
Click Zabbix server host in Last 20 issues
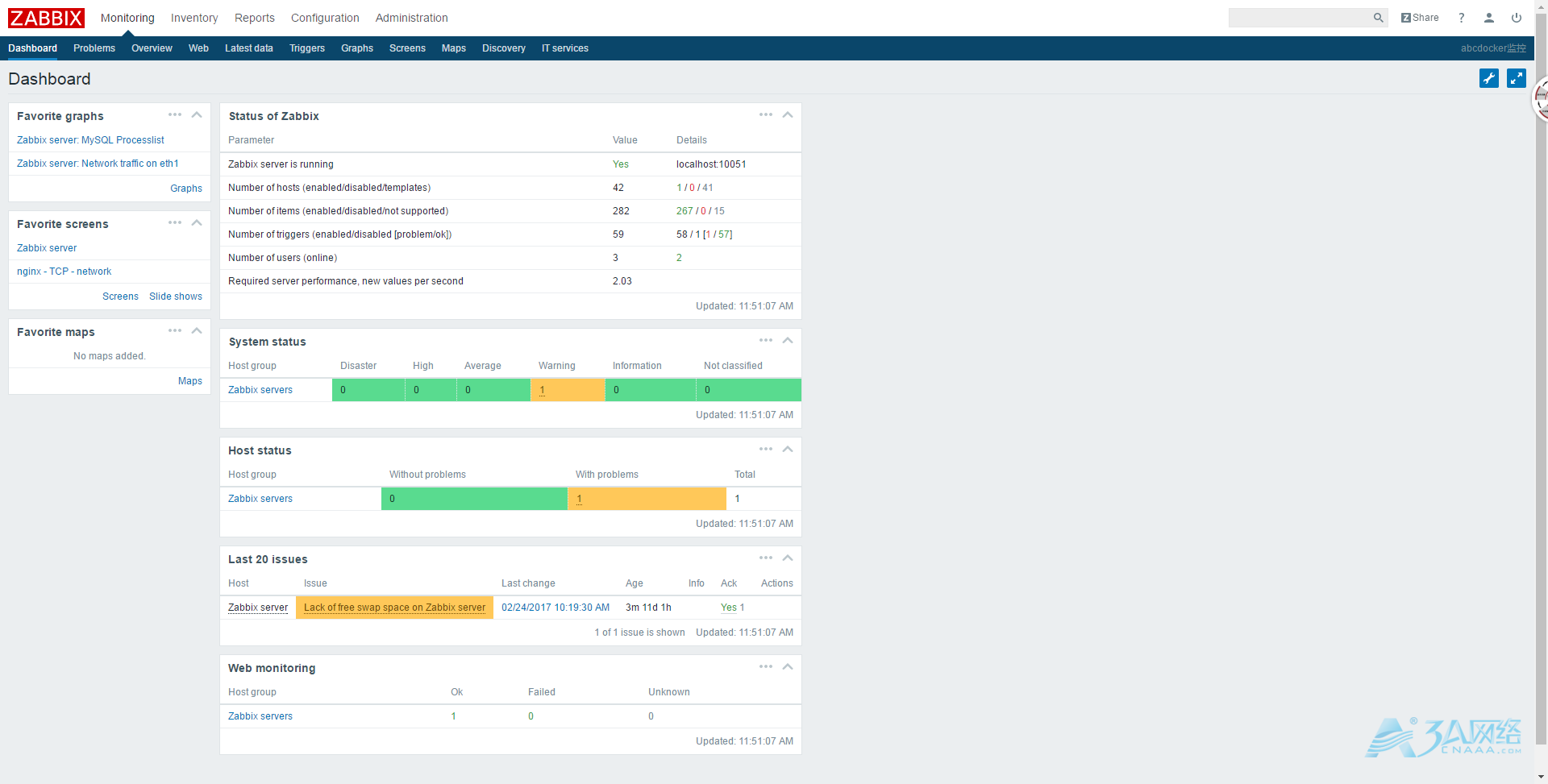[x=258, y=608]
